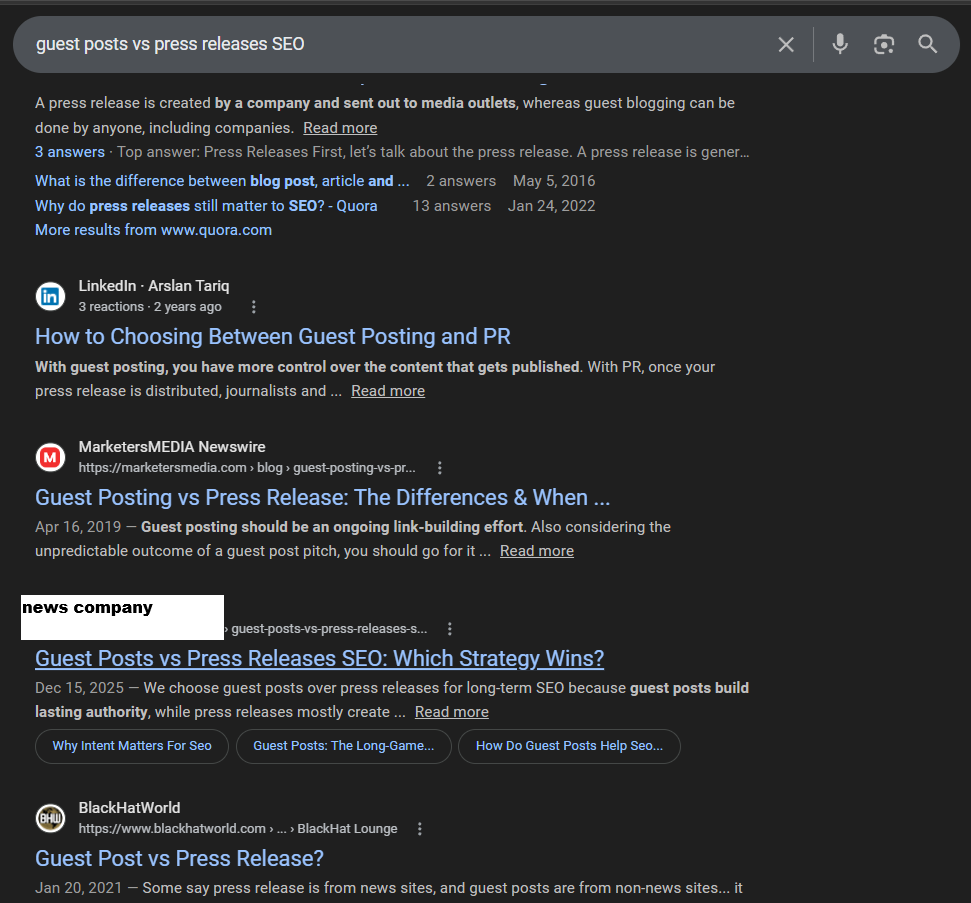Click the LinkedIn favicon
Viewport: 971px width, 903px height.
pyautogui.click(x=51, y=296)
